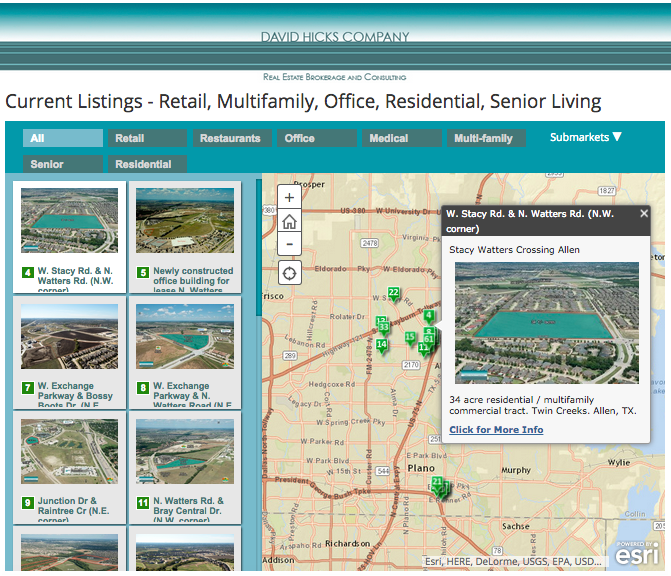Select the listing 4 aerial thumbnail

tap(69, 220)
